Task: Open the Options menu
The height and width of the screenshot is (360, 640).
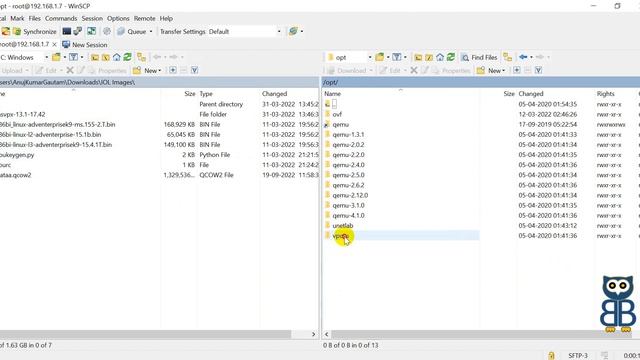Action: coord(118,18)
